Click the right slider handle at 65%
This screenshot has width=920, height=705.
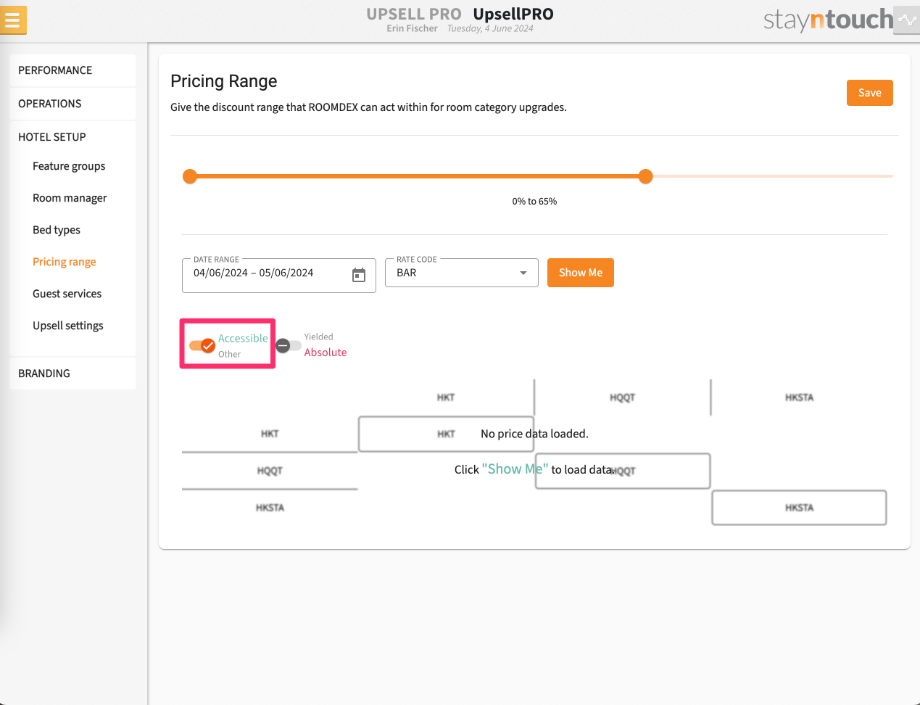645,177
